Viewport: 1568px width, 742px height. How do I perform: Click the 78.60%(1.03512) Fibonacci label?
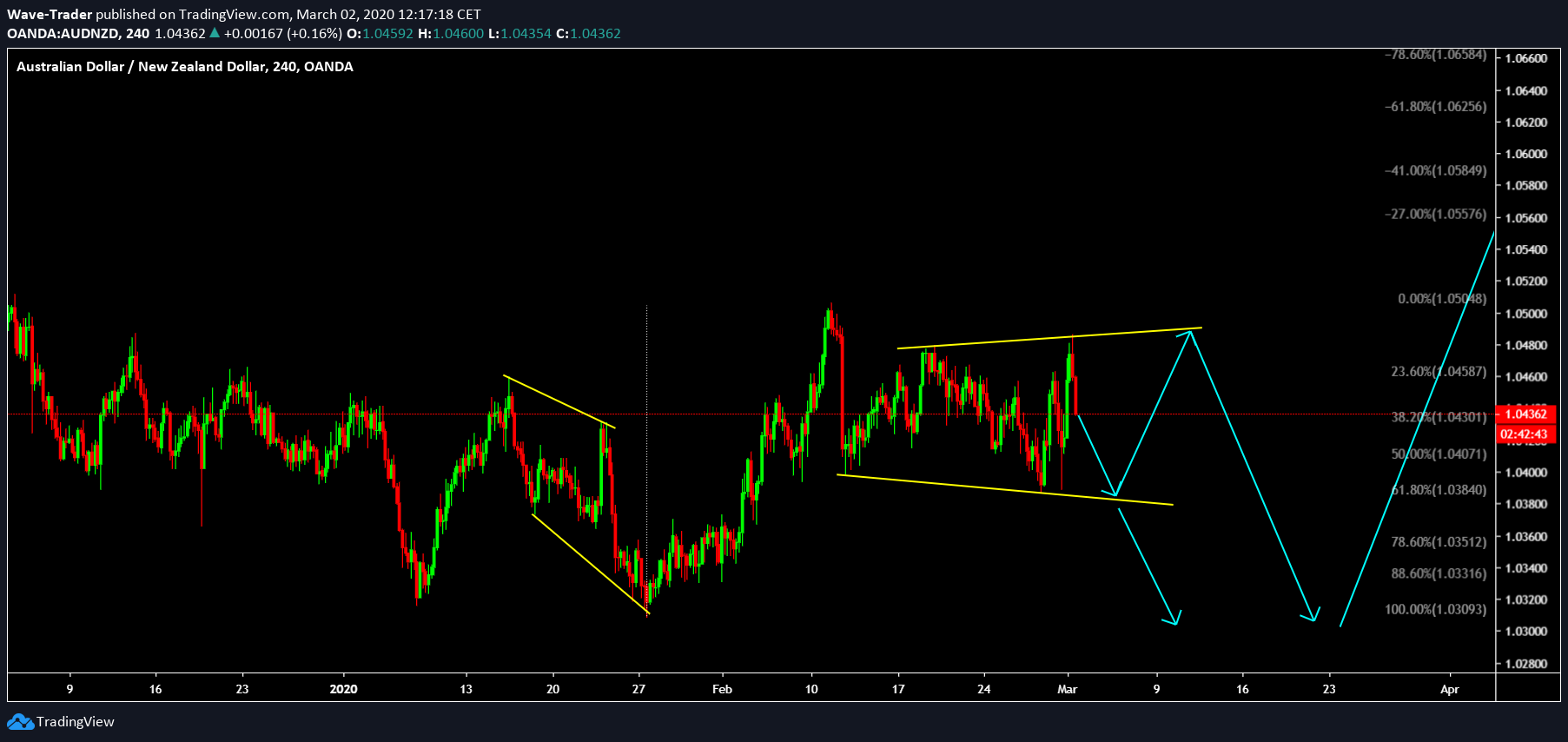[1439, 542]
